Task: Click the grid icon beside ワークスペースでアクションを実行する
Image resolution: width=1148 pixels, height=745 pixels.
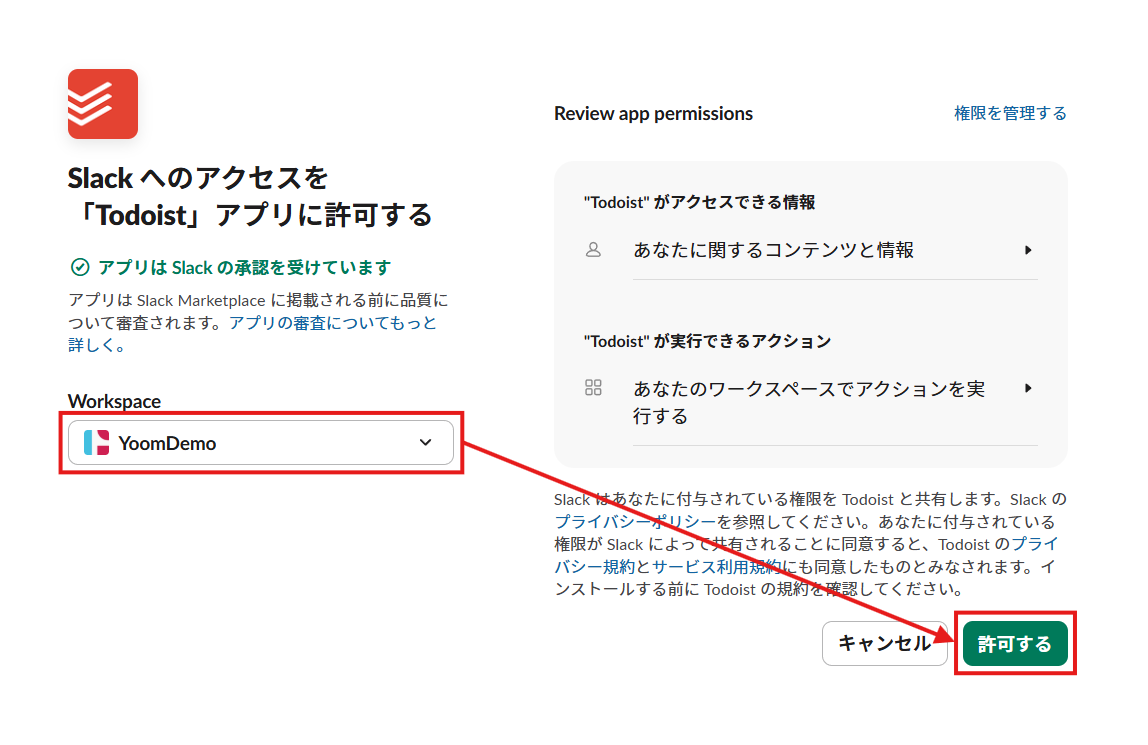Action: [593, 388]
